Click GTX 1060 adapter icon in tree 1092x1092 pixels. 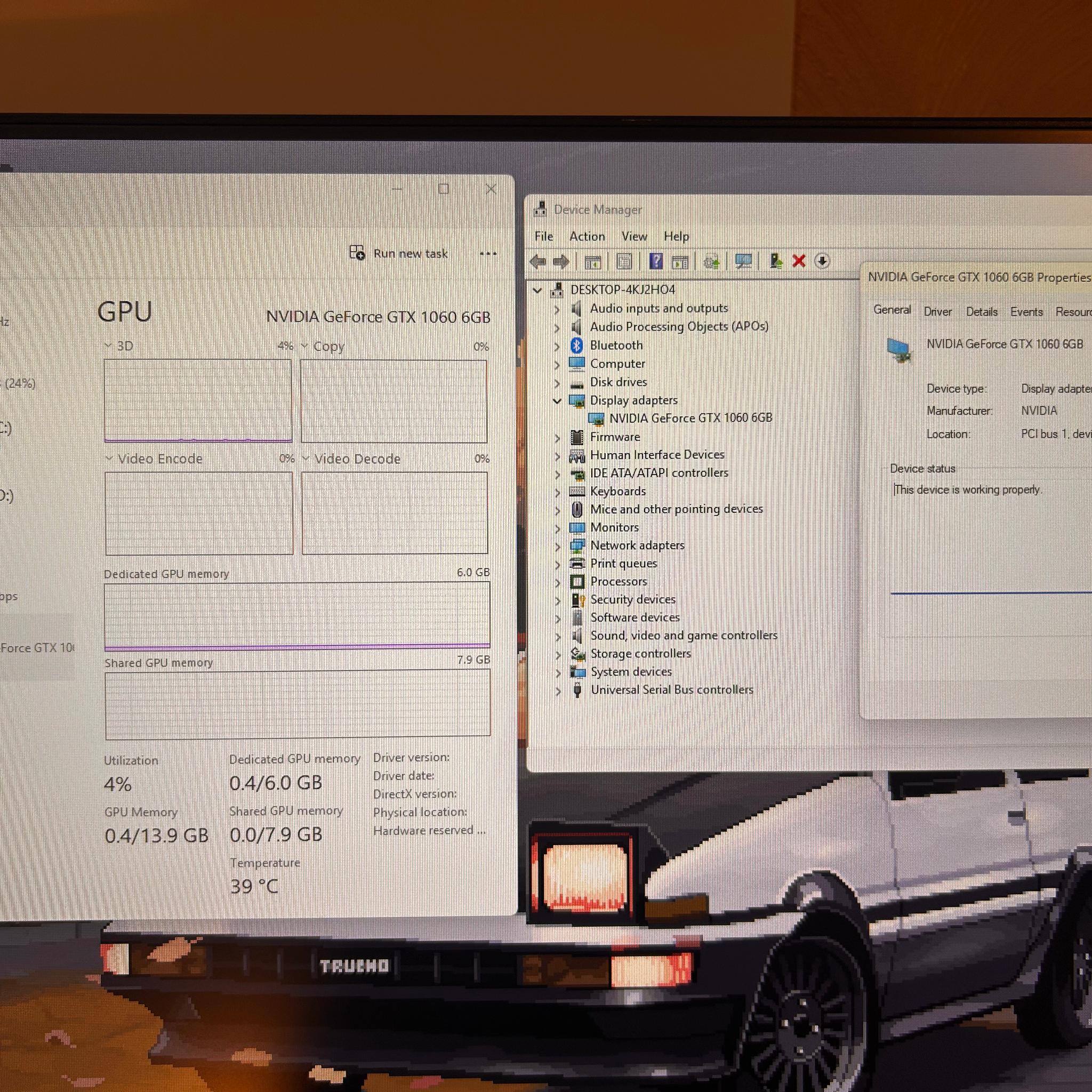pyautogui.click(x=596, y=418)
